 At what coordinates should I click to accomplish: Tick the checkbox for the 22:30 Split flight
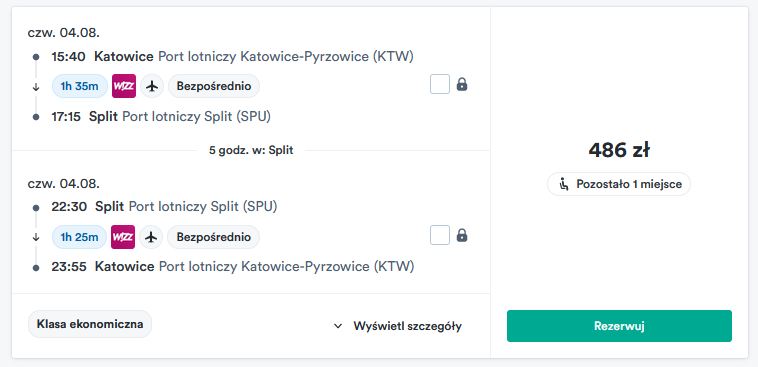440,235
